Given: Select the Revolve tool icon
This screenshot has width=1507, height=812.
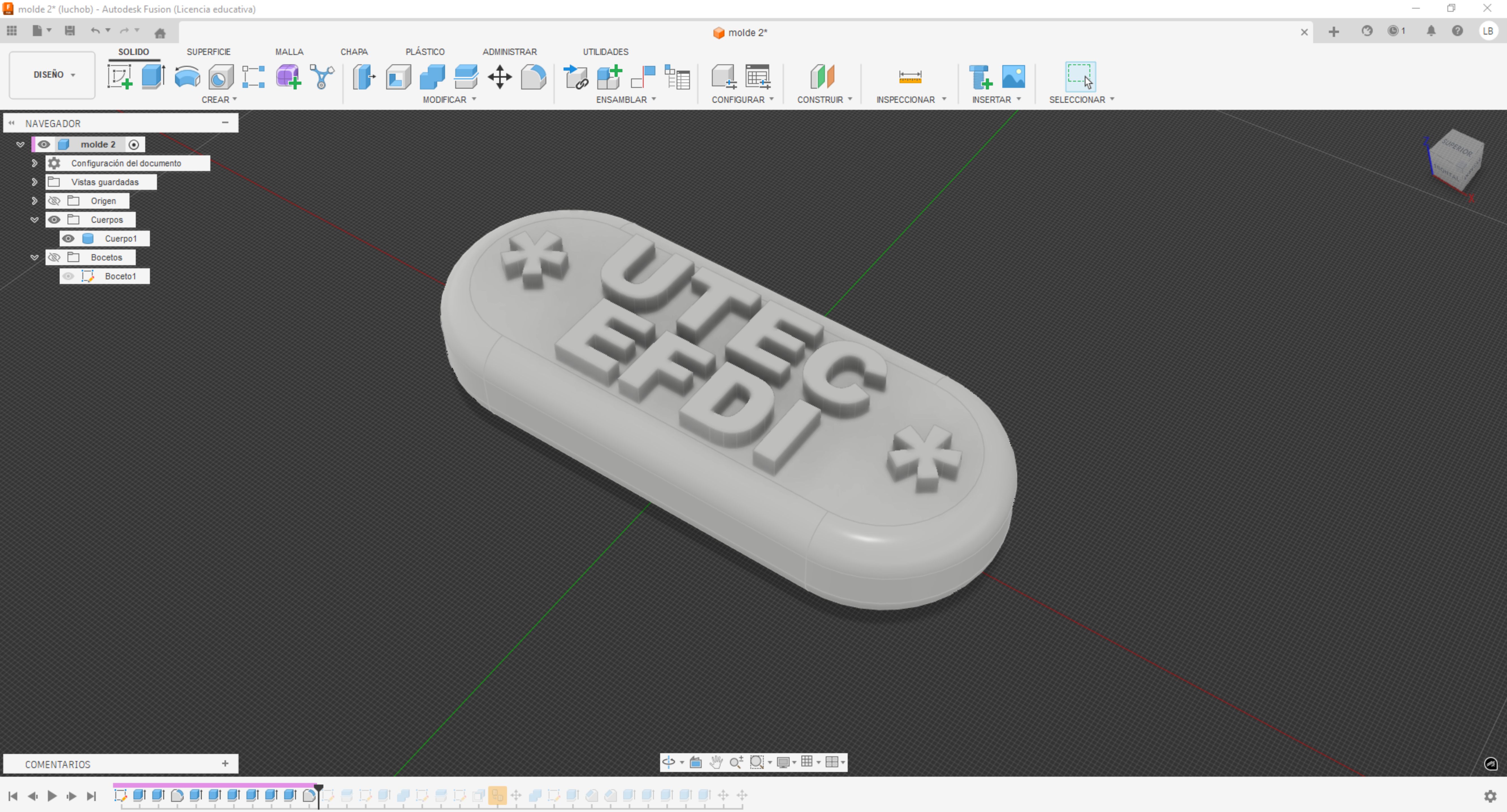Looking at the screenshot, I should pyautogui.click(x=187, y=77).
